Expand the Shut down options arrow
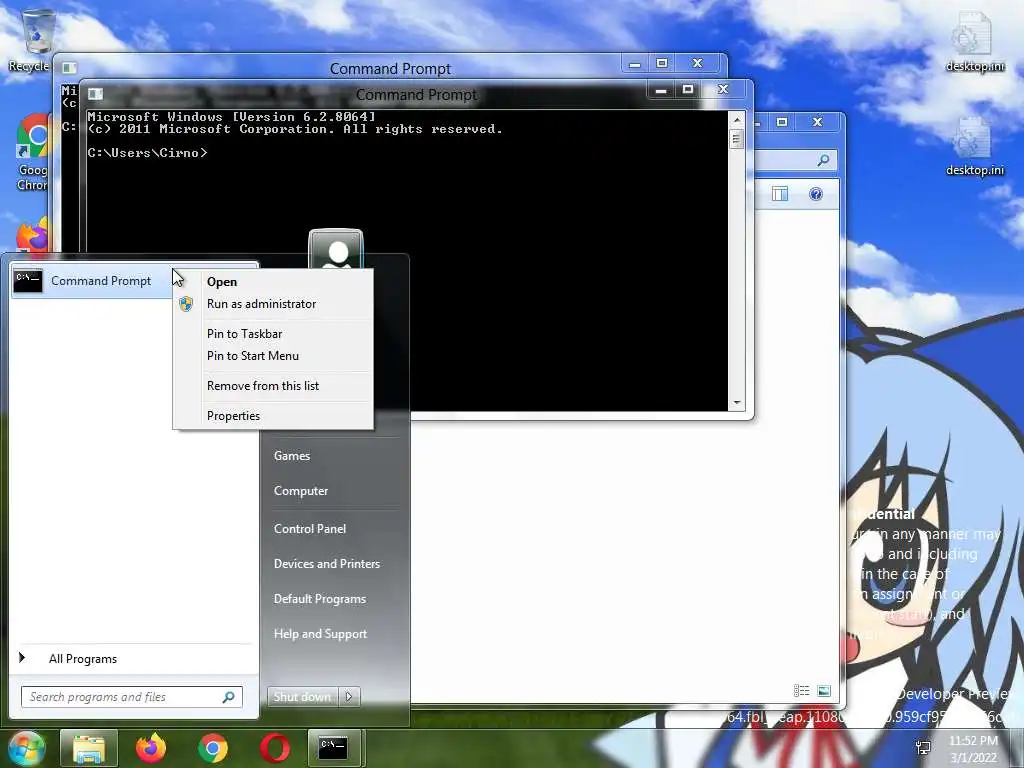 point(349,697)
